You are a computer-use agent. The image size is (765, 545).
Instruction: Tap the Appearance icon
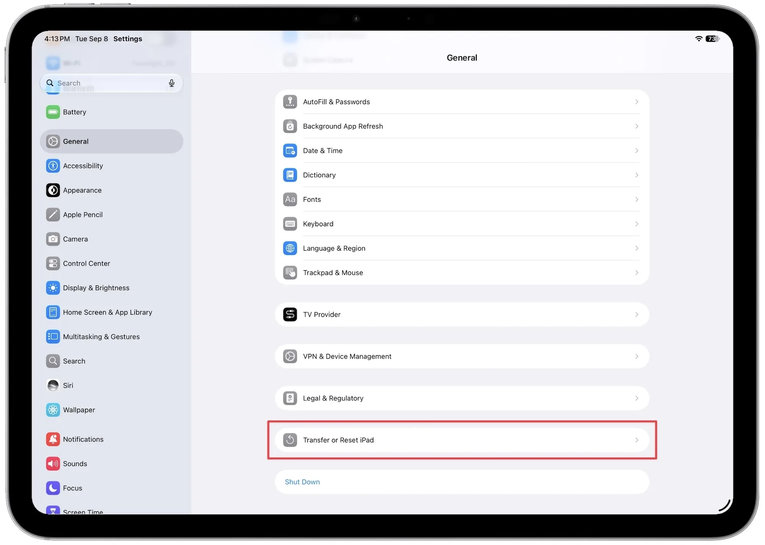click(53, 190)
